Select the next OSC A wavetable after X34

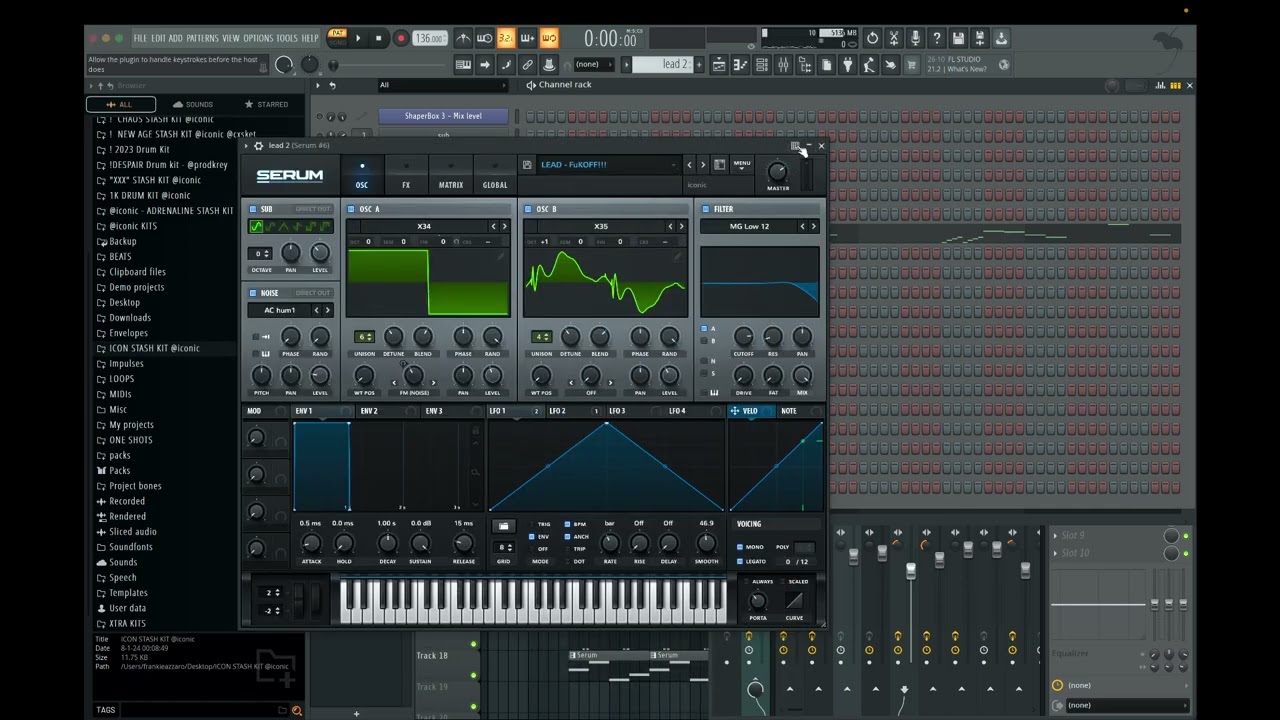pos(504,226)
